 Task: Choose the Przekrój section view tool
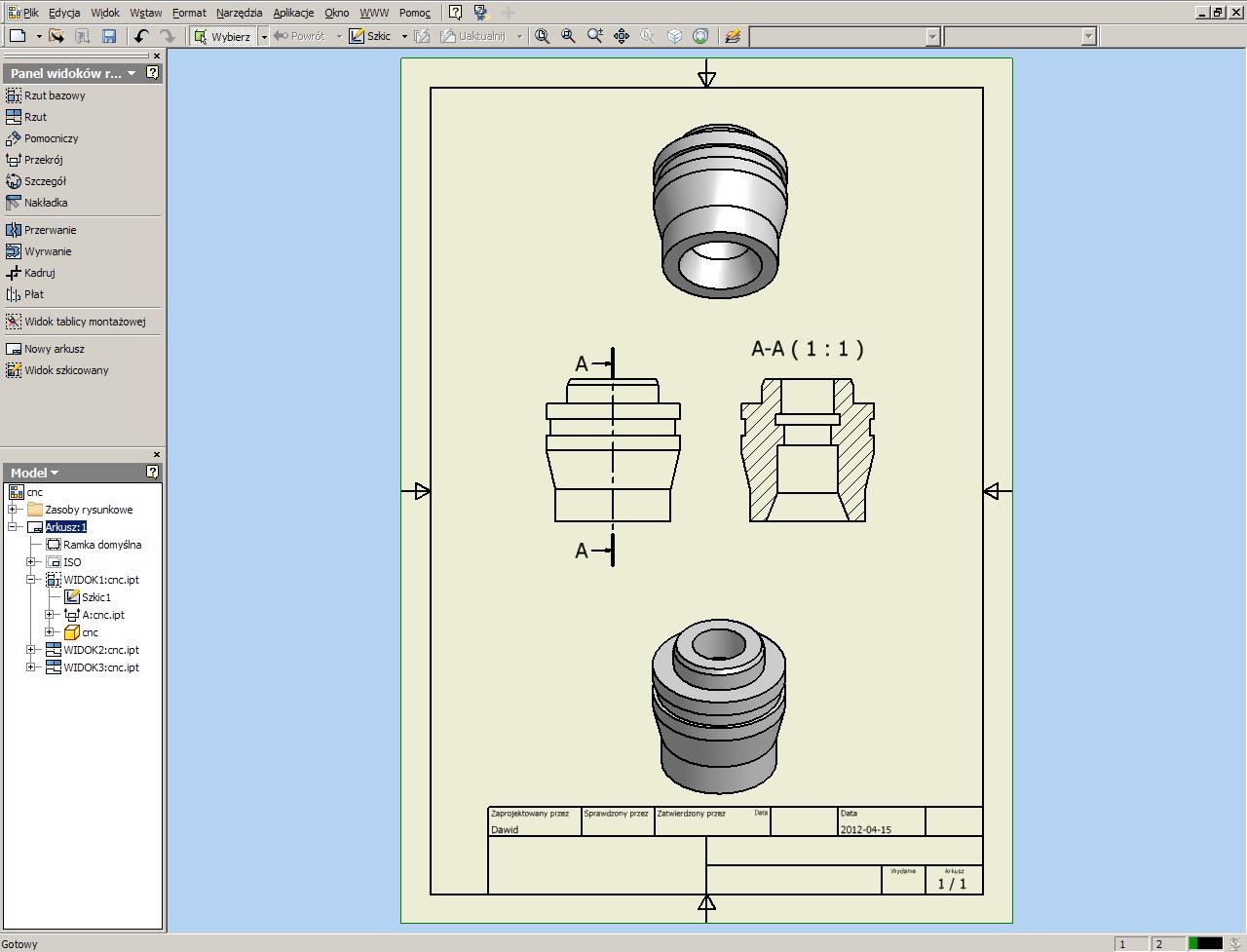34,160
